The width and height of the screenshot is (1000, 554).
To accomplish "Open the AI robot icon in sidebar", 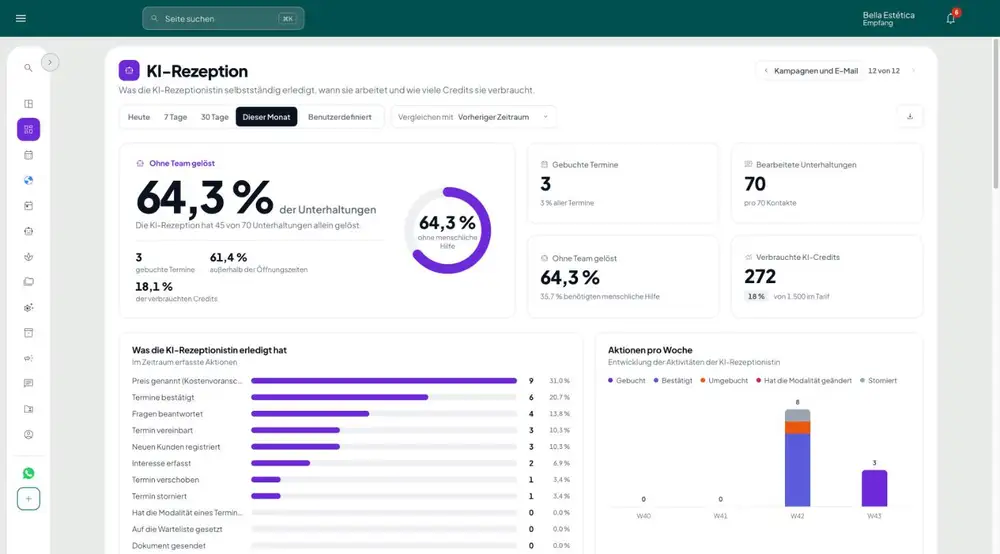I will (x=29, y=231).
